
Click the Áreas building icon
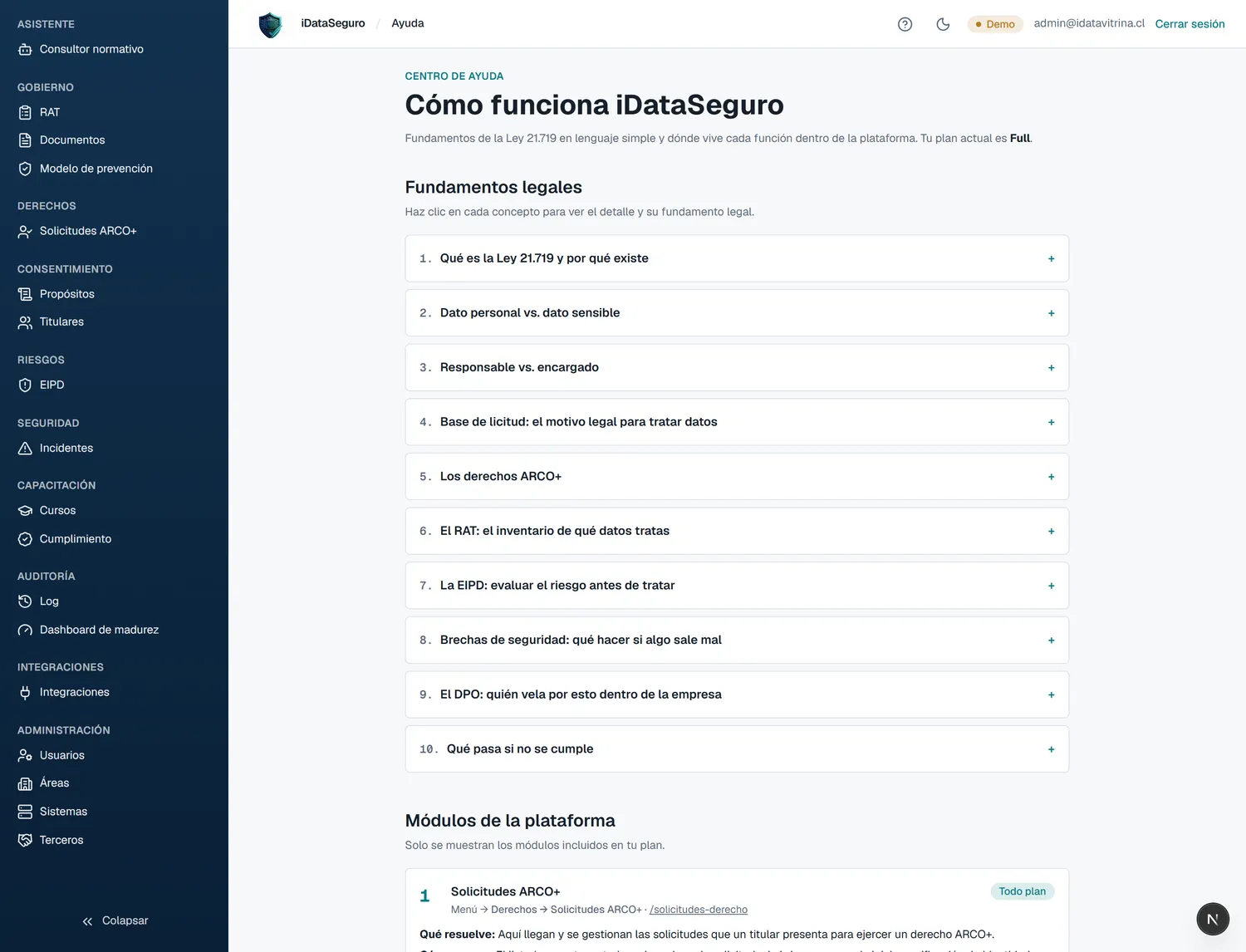click(x=25, y=783)
